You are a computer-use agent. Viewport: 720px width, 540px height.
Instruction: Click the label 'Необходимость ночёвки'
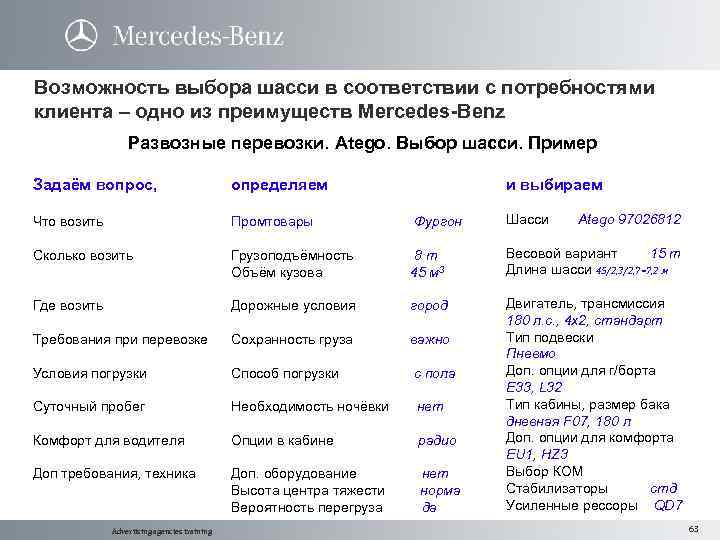pyautogui.click(x=310, y=406)
